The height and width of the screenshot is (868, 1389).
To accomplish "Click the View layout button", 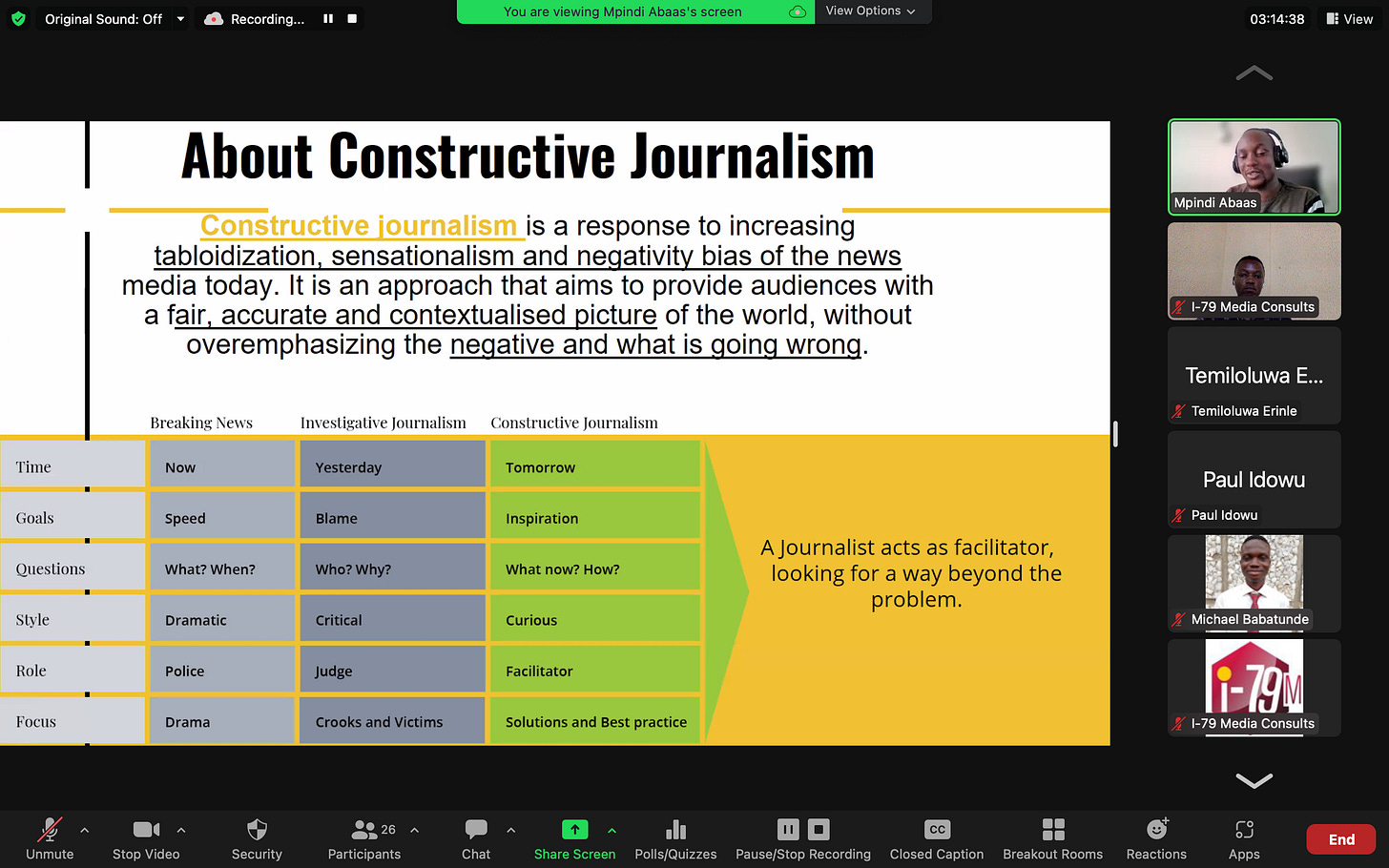I will click(x=1350, y=18).
